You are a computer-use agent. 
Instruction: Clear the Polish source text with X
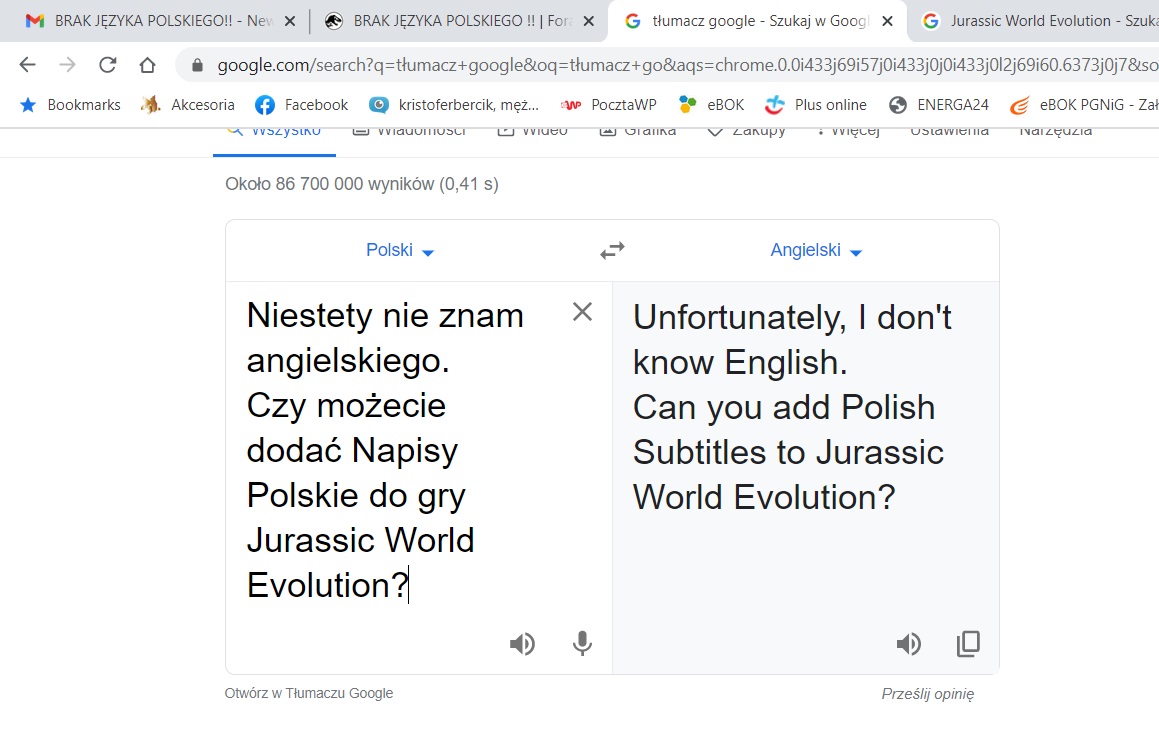[x=582, y=312]
